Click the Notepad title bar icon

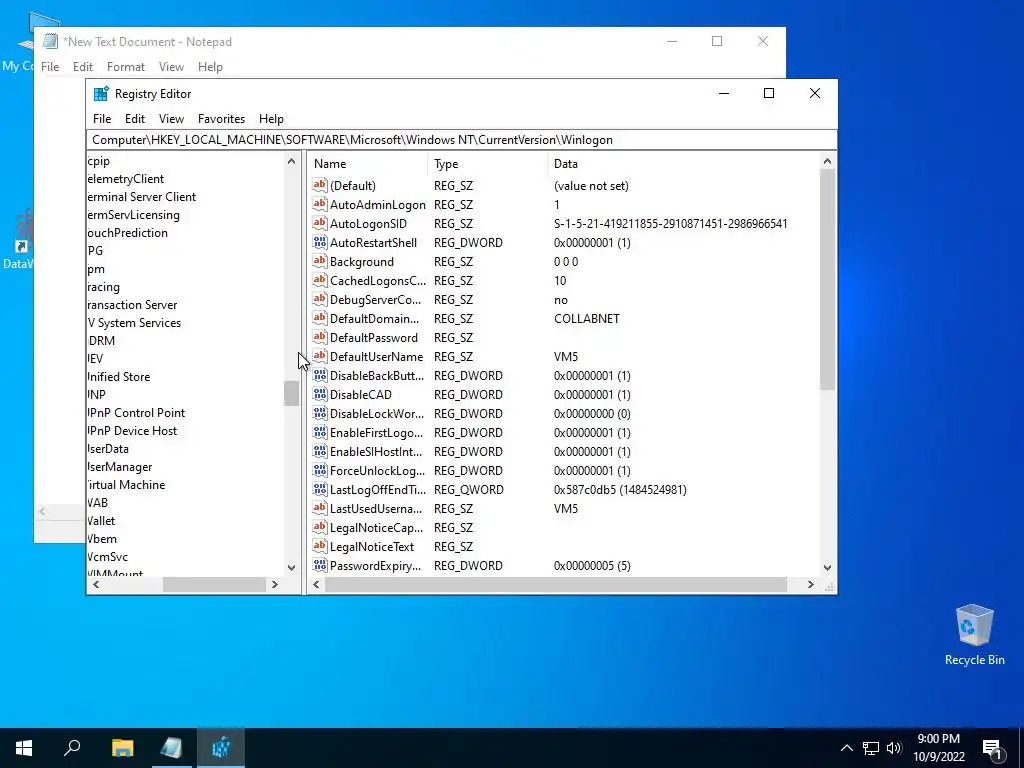coord(50,41)
